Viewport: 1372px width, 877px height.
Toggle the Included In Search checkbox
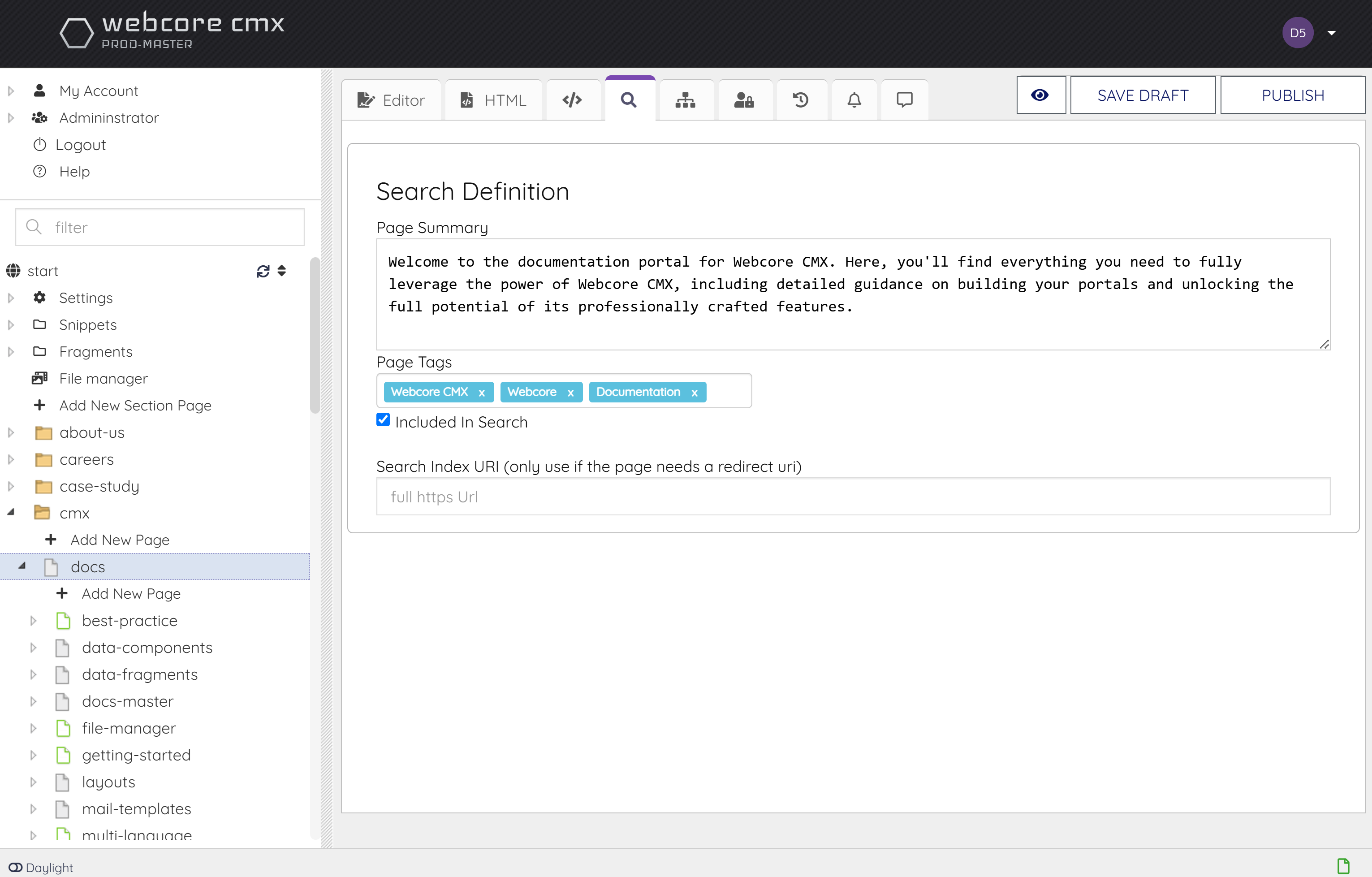tap(383, 420)
